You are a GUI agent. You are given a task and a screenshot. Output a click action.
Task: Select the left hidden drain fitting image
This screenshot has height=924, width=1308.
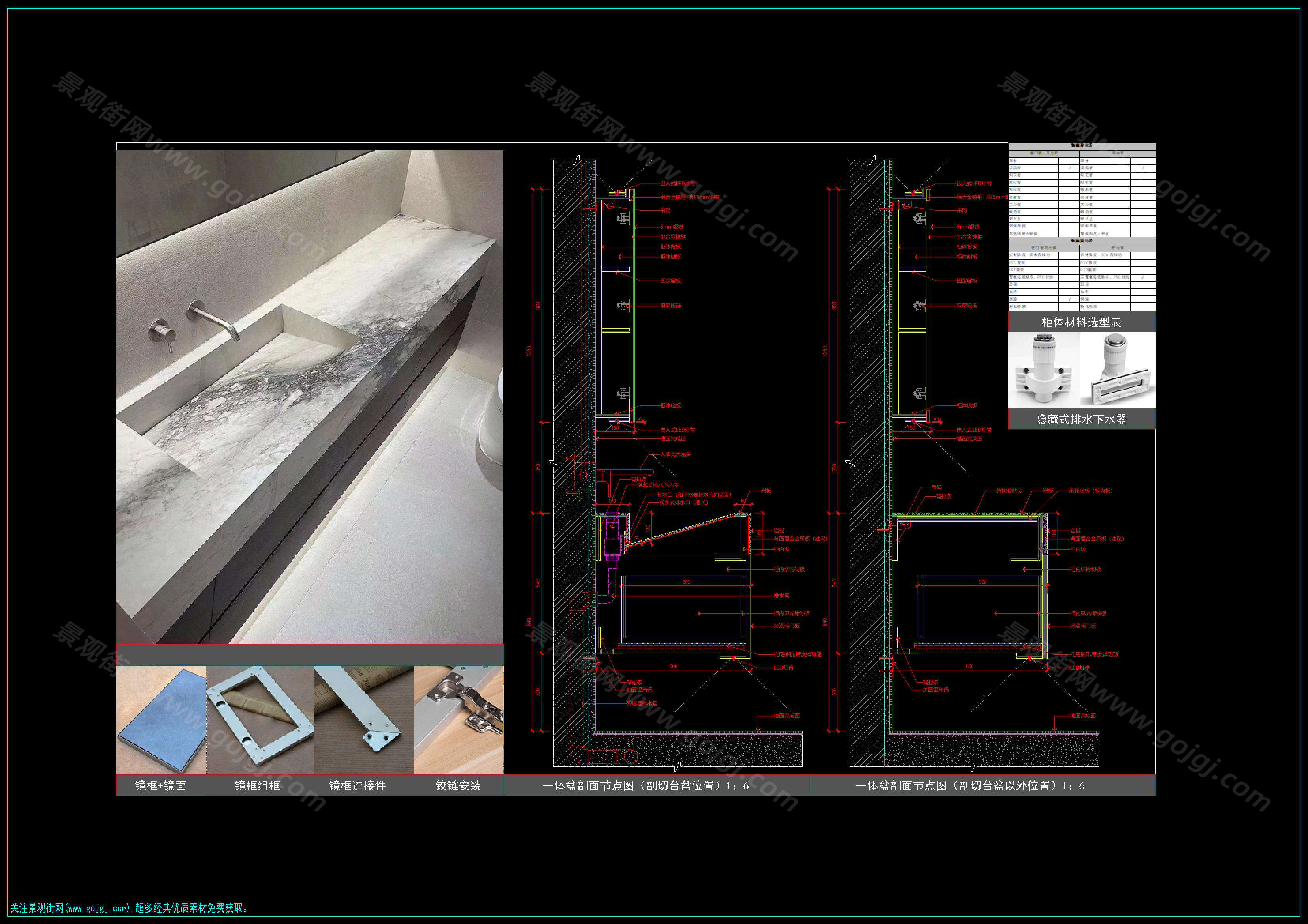click(1044, 370)
